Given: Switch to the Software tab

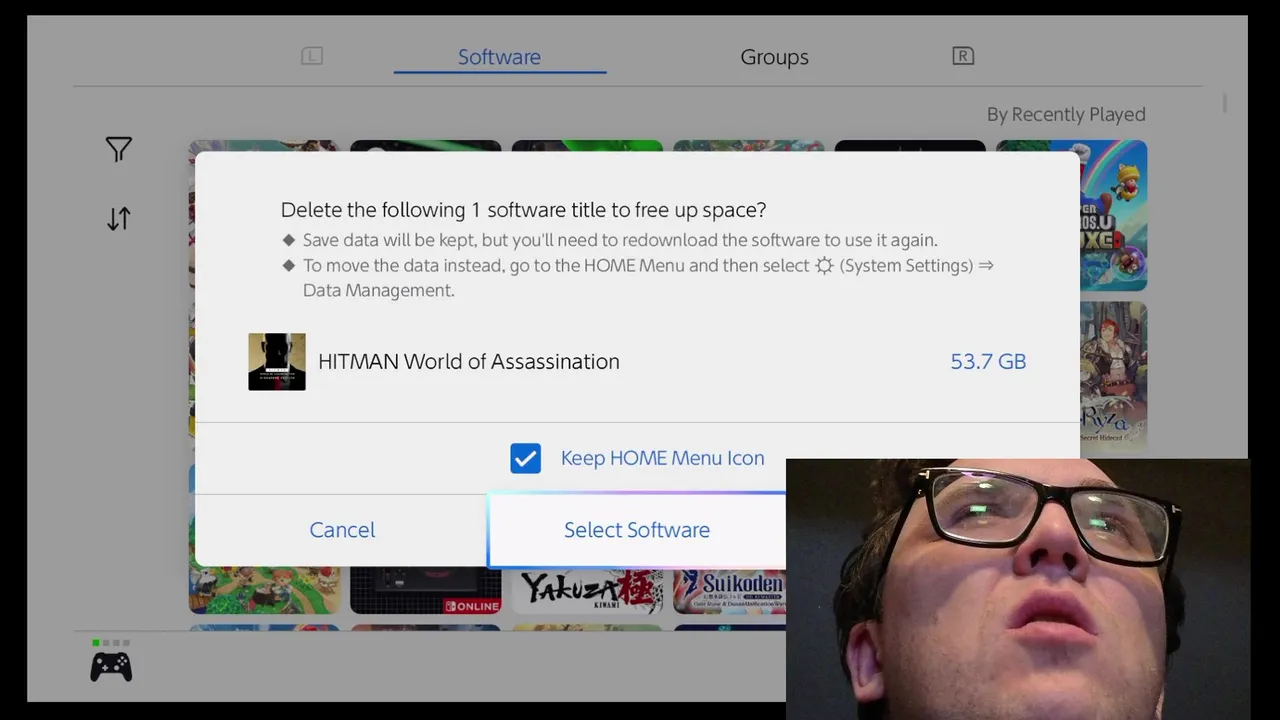Looking at the screenshot, I should pyautogui.click(x=499, y=57).
